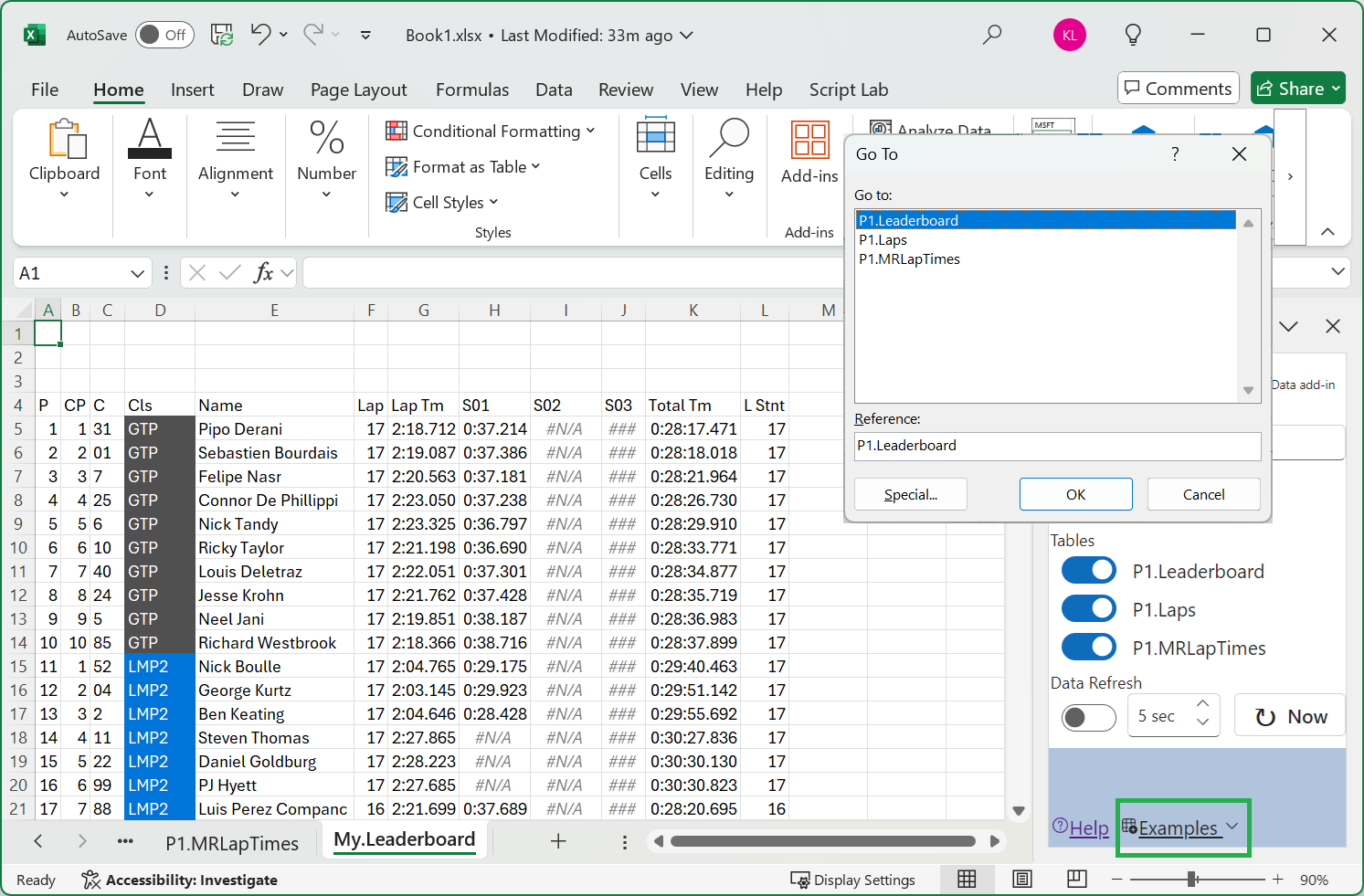Open the Search magnifier in title bar

pos(992,35)
